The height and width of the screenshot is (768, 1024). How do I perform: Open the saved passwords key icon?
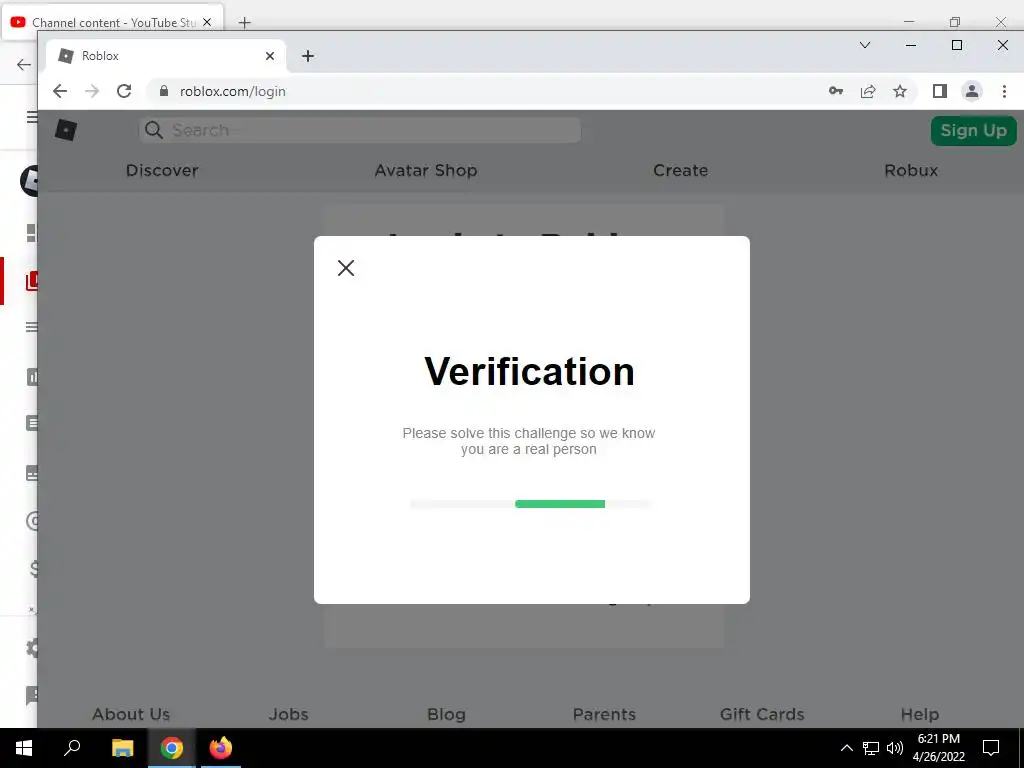pos(836,91)
